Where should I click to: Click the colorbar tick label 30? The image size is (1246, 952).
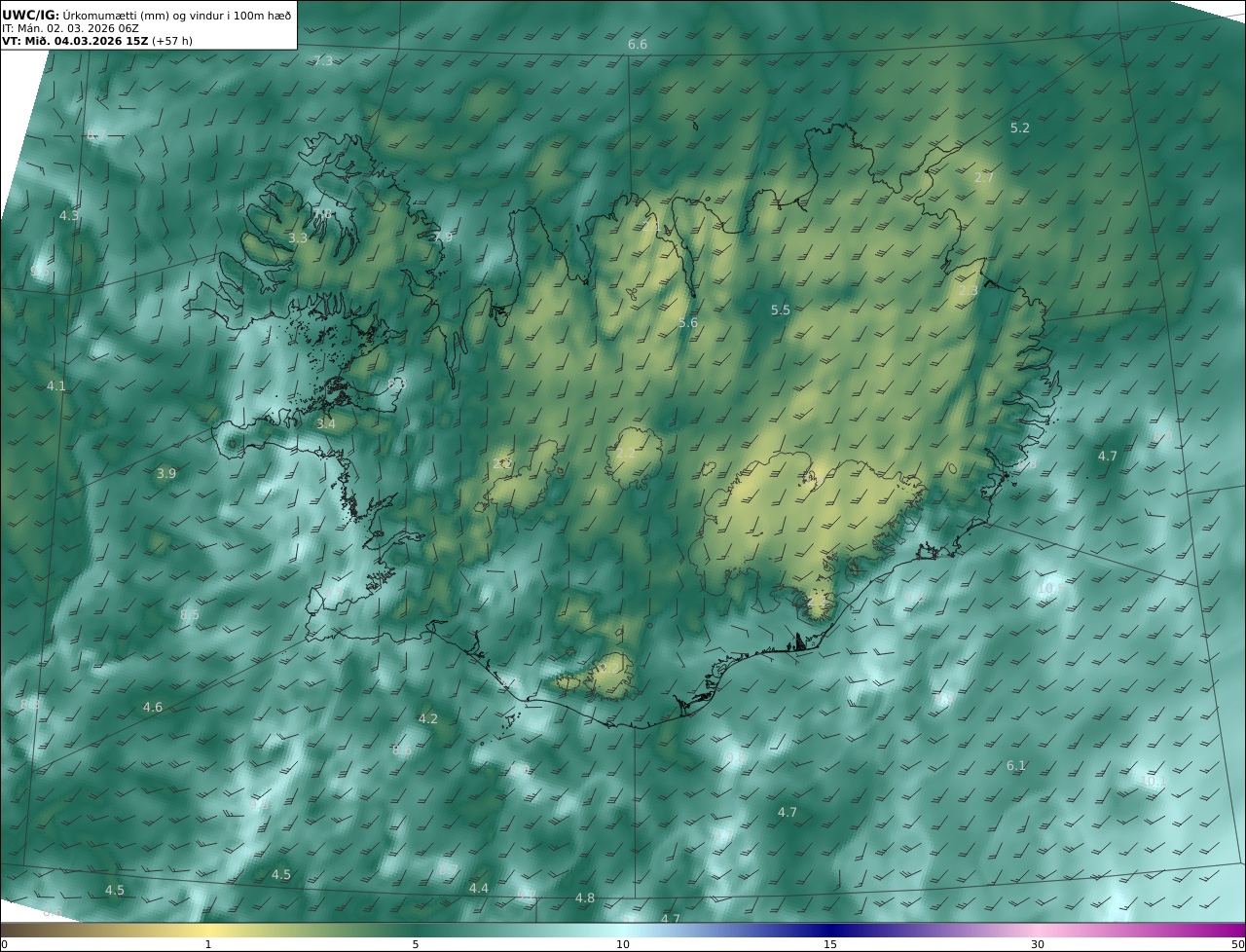(x=1038, y=944)
